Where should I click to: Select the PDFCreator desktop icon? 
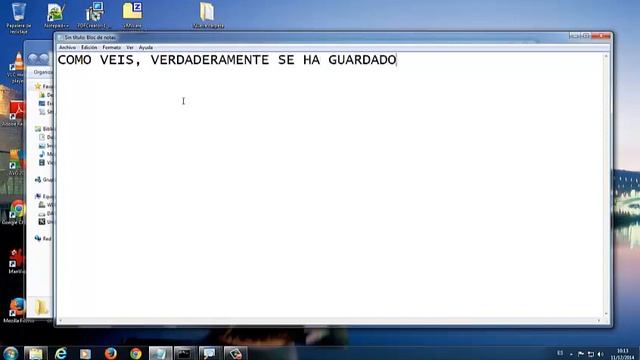pos(94,16)
